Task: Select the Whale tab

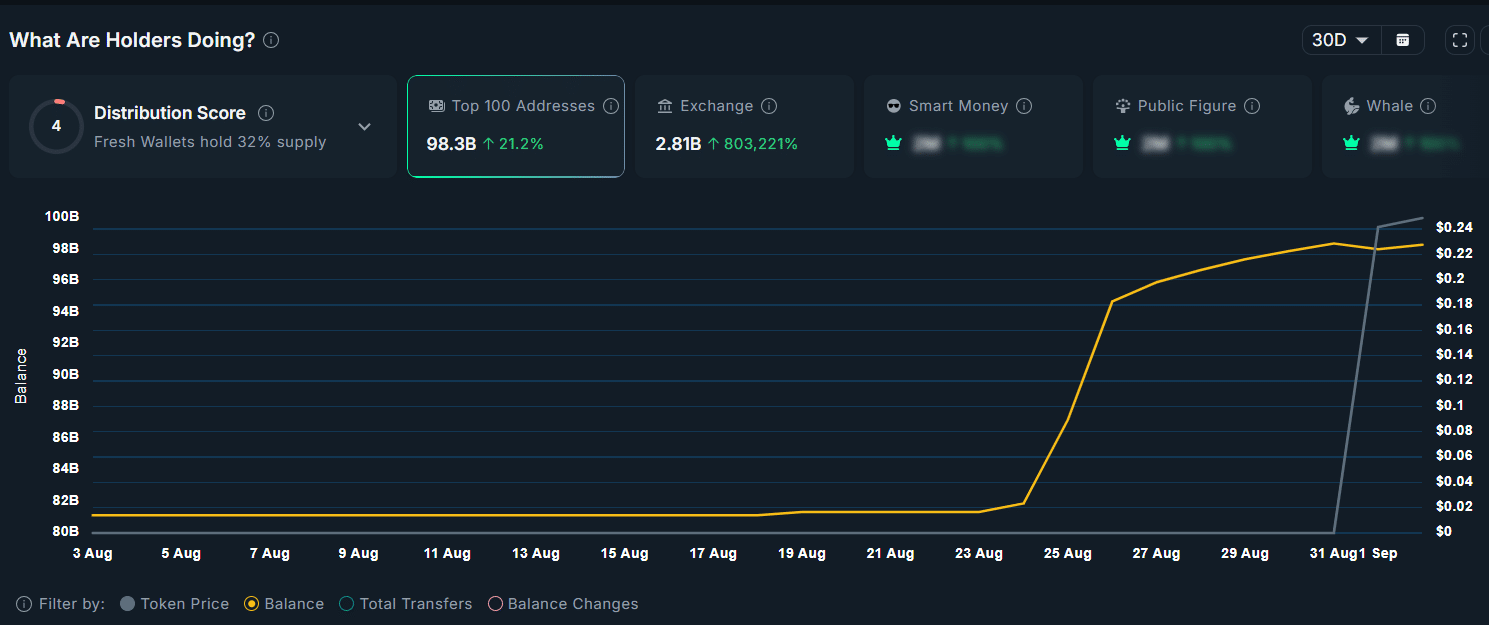Action: (1405, 126)
